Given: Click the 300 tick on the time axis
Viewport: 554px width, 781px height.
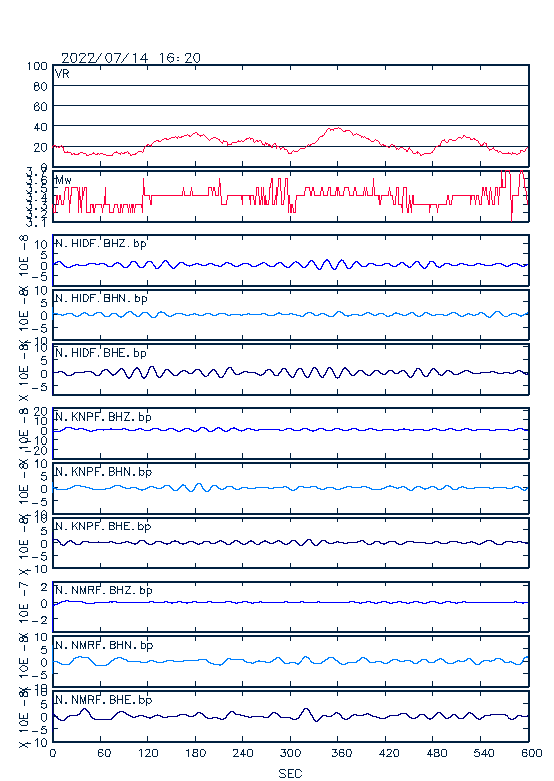Looking at the screenshot, I should (x=290, y=753).
